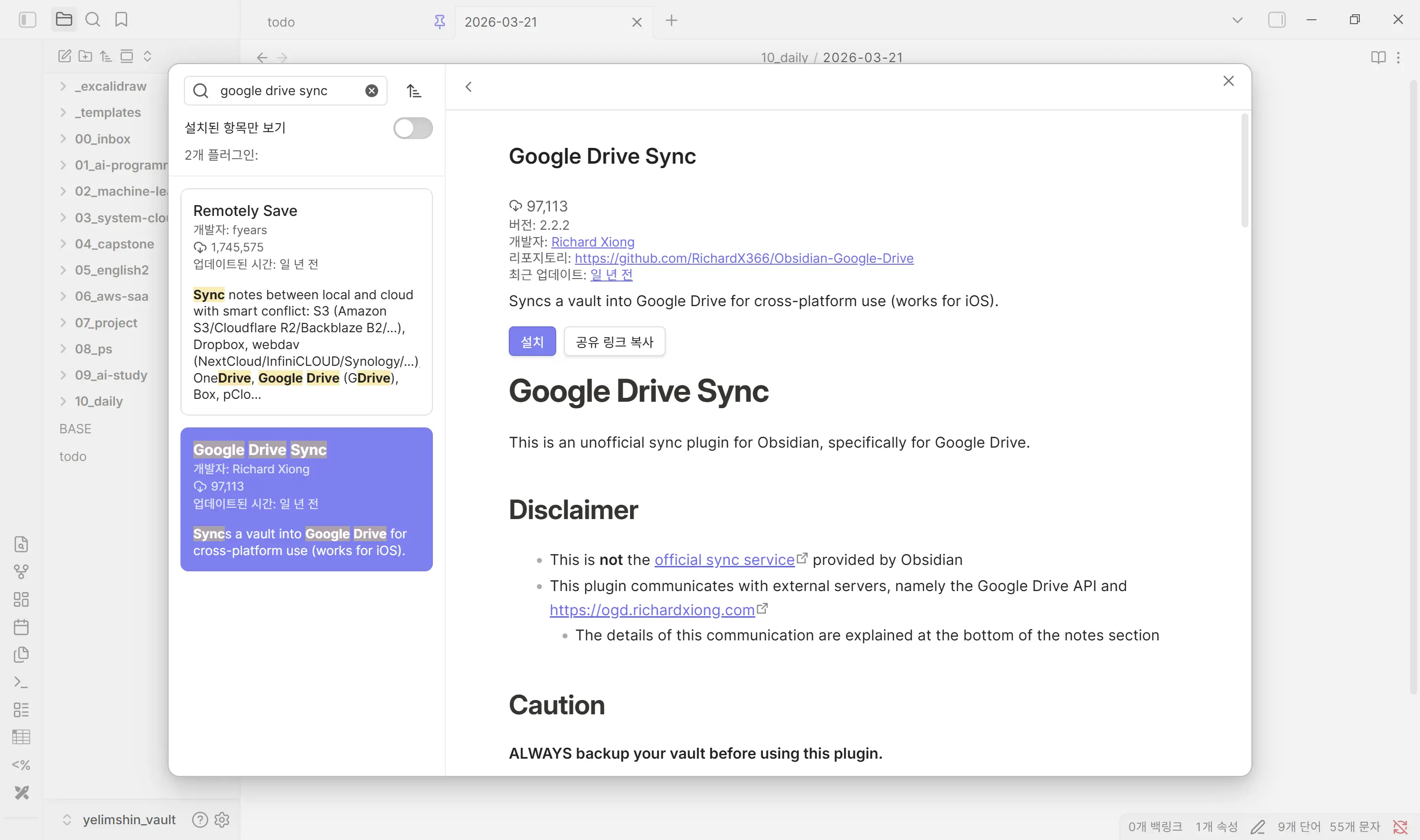Open plugin sort order options
The width and height of the screenshot is (1420, 840).
click(x=414, y=91)
